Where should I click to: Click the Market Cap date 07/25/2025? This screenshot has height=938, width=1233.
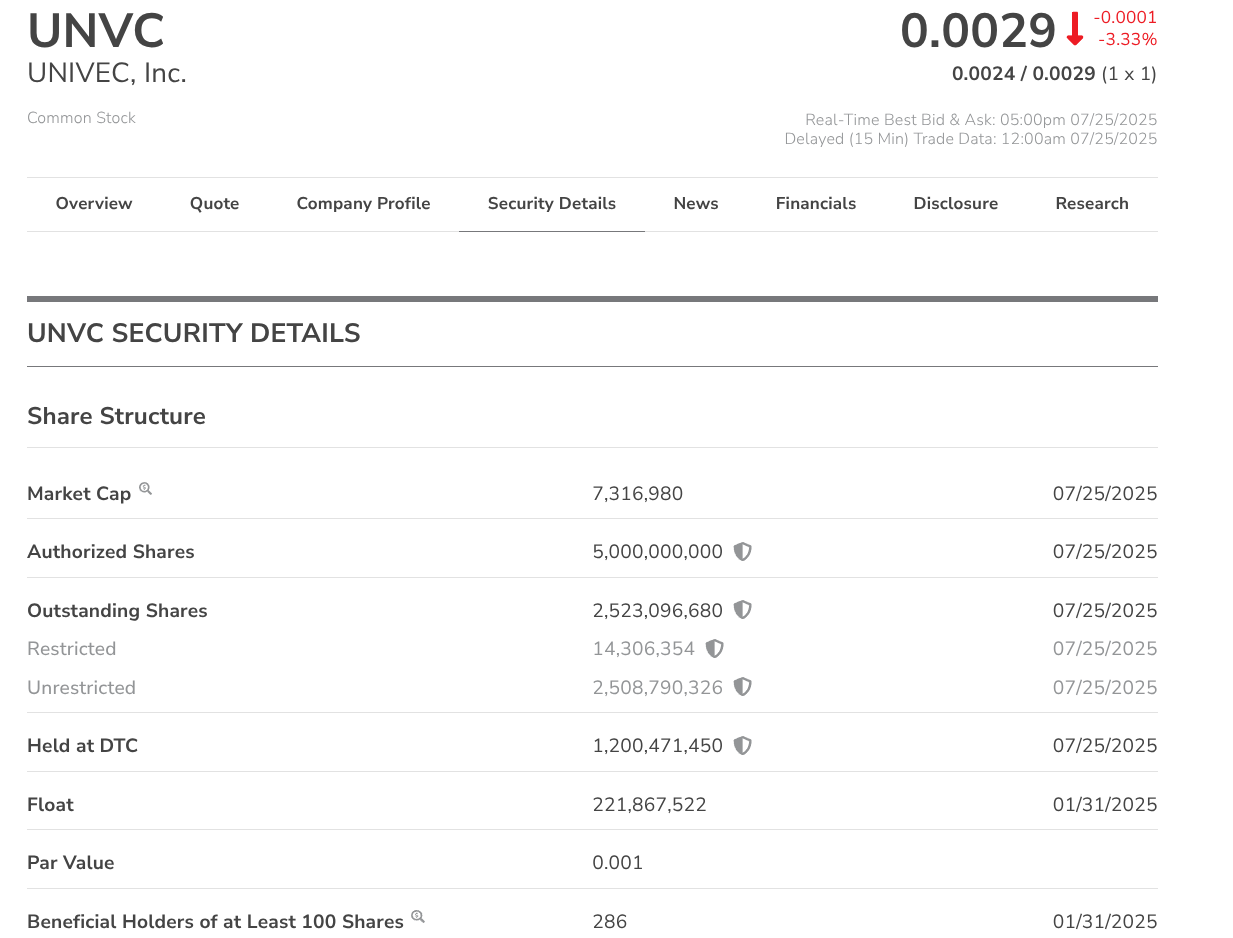coord(1105,493)
